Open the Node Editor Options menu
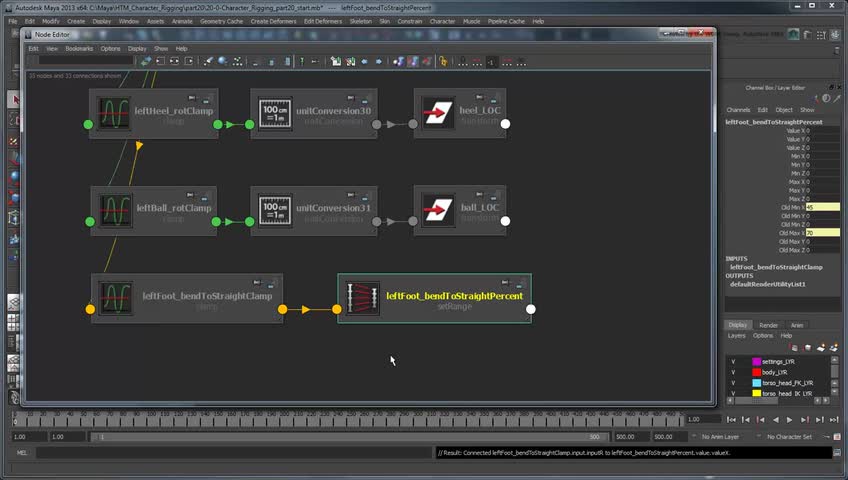Viewport: 848px width, 480px height. pyautogui.click(x=110, y=49)
